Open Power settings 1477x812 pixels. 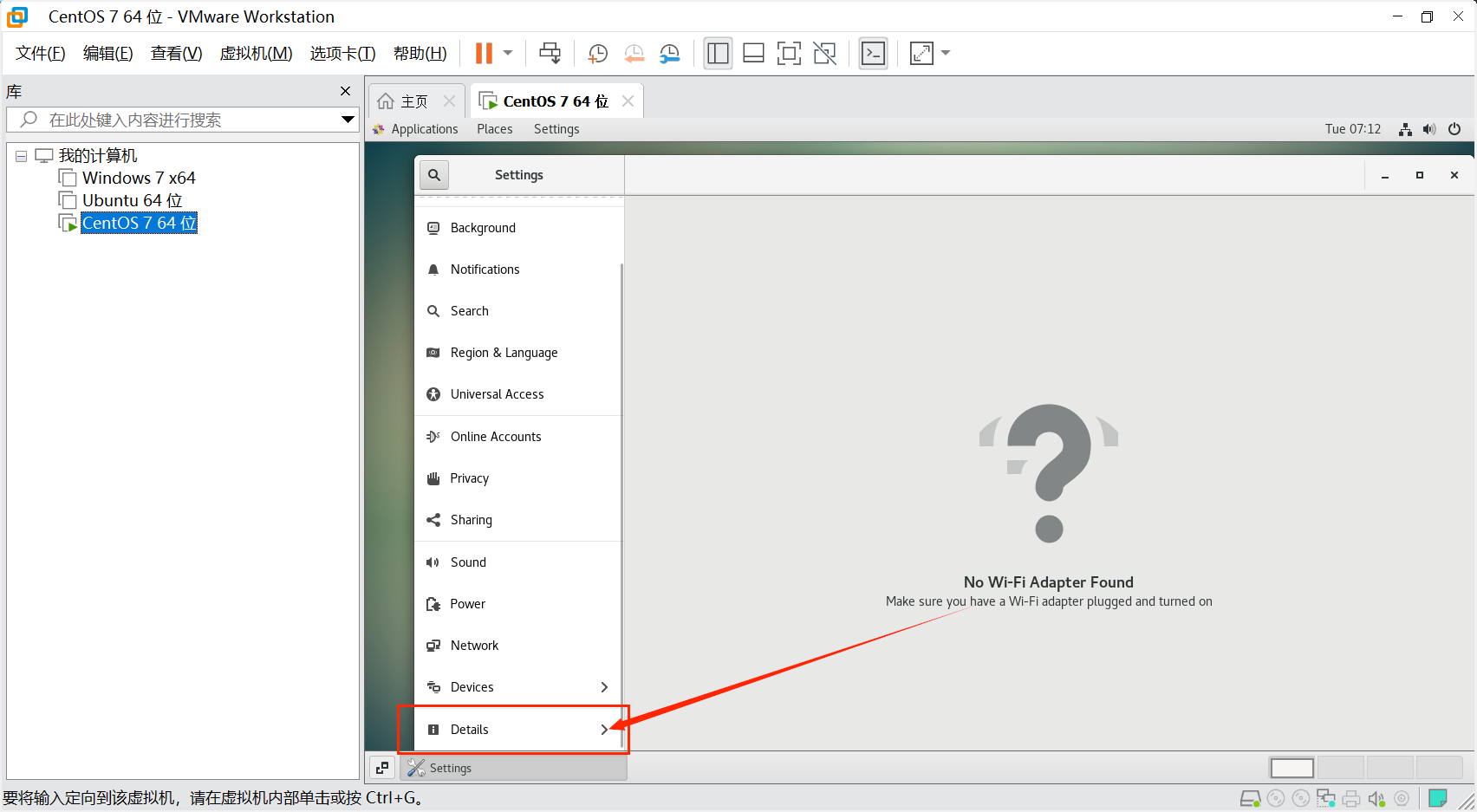518,604
